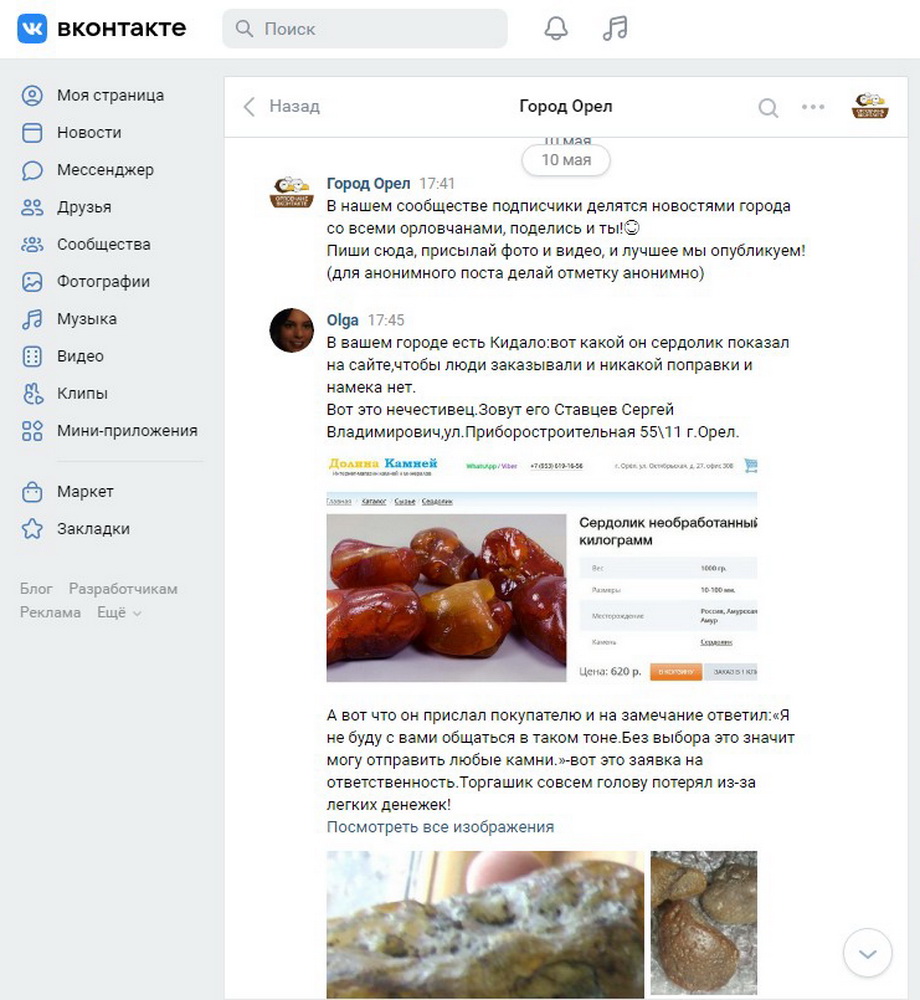Click the Моя страница profile icon
Viewport: 920px width, 1000px height.
point(32,96)
